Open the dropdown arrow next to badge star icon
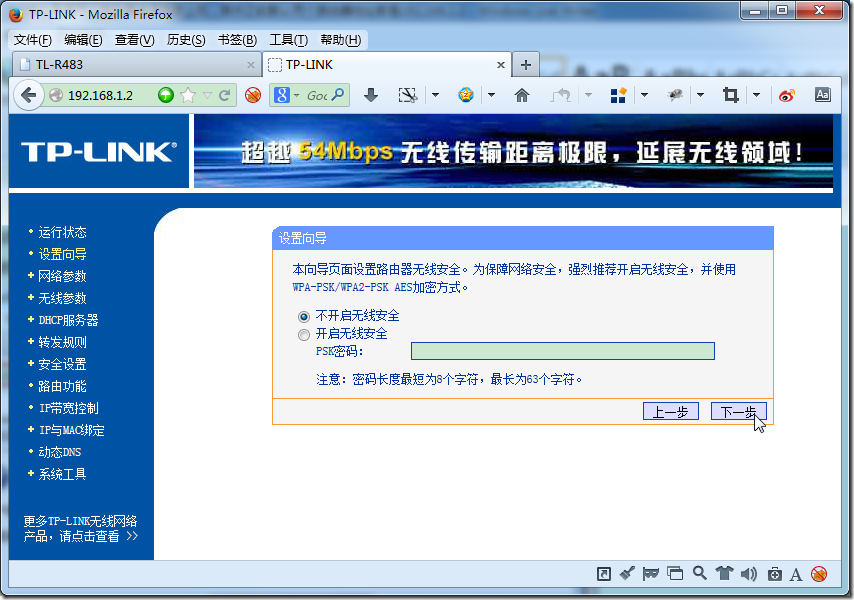This screenshot has height=600, width=854. (491, 95)
